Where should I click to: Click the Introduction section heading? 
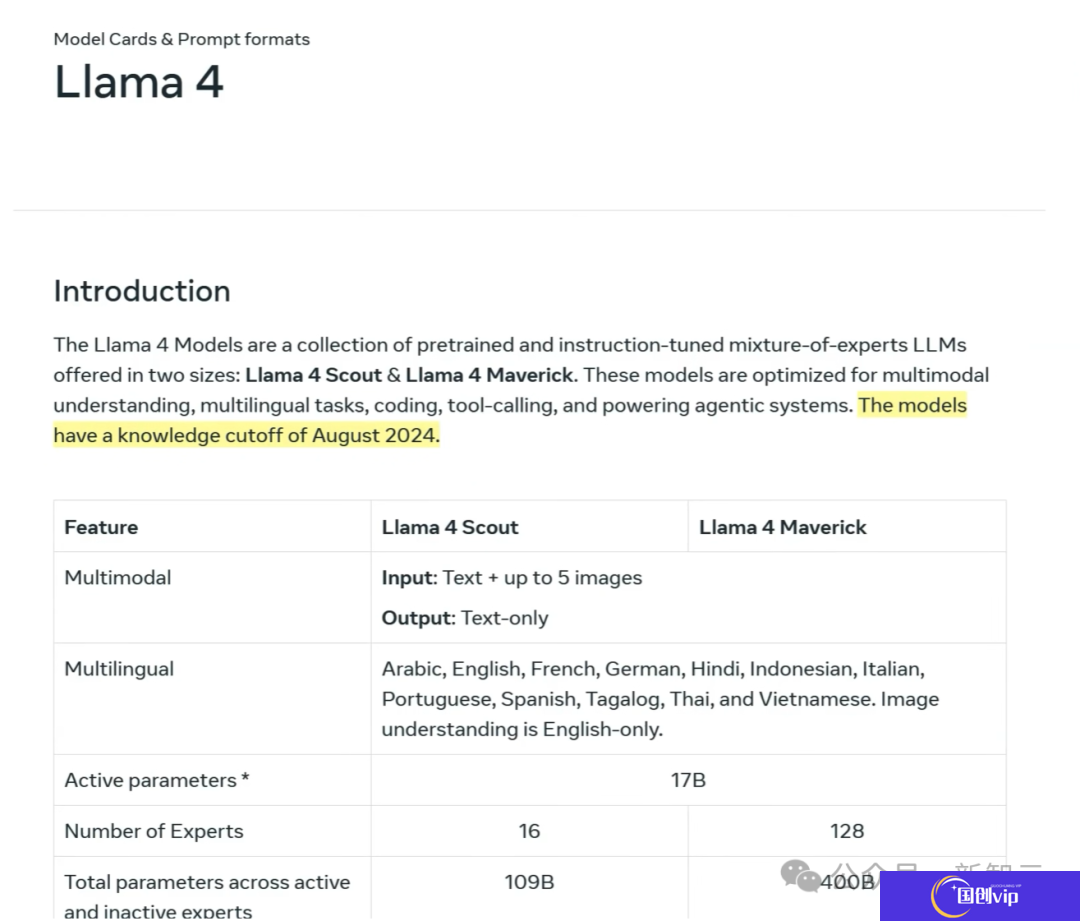(142, 291)
